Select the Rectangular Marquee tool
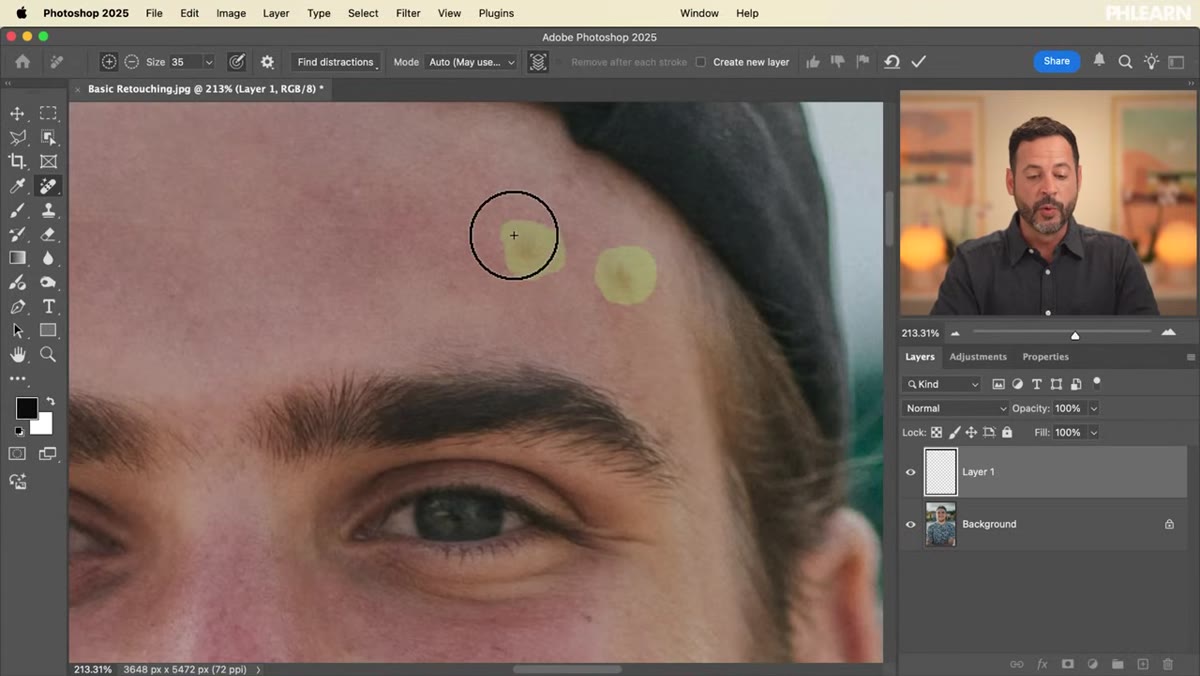The image size is (1200, 676). (x=48, y=113)
